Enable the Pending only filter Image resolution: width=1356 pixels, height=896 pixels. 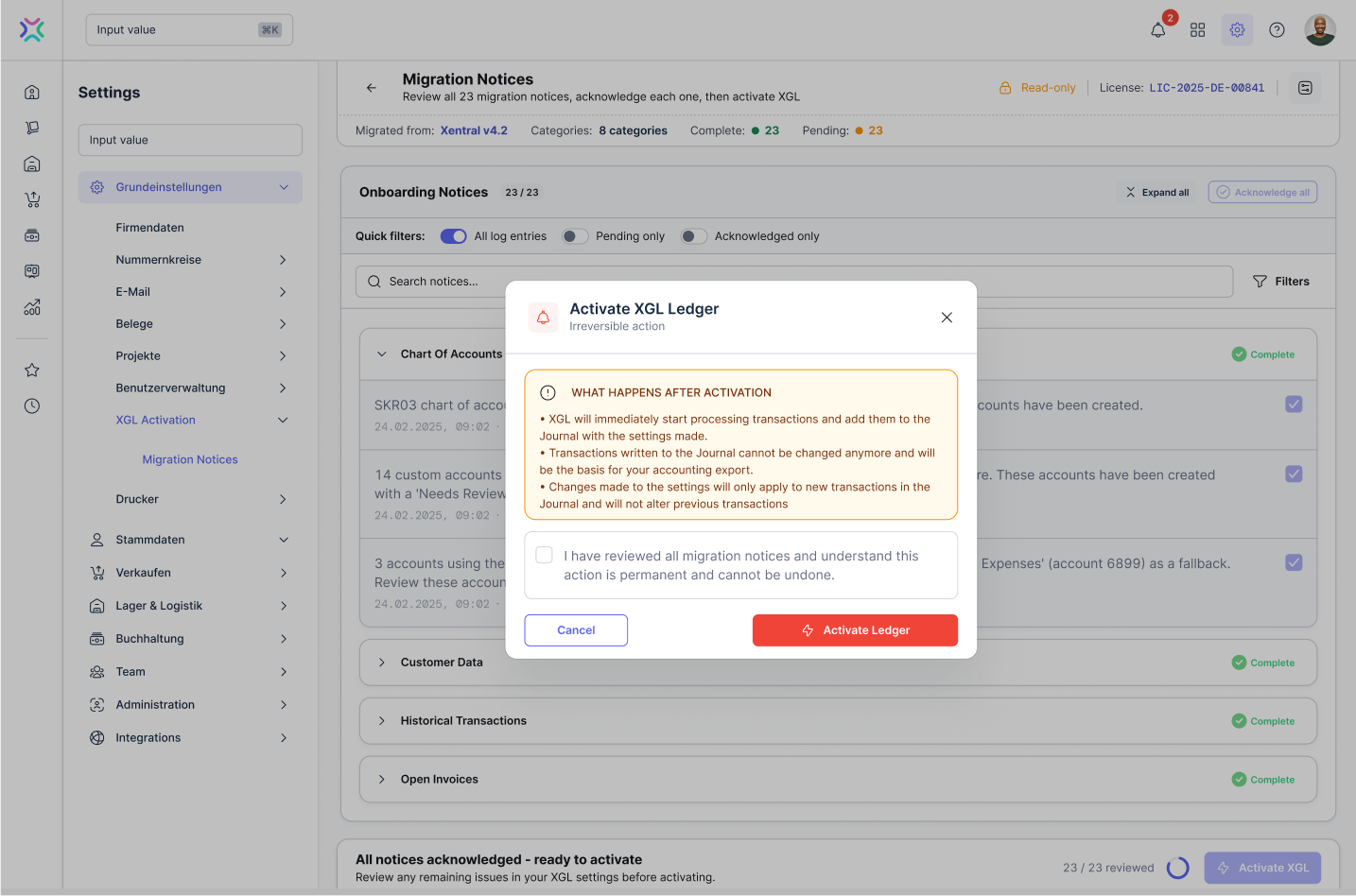[575, 236]
